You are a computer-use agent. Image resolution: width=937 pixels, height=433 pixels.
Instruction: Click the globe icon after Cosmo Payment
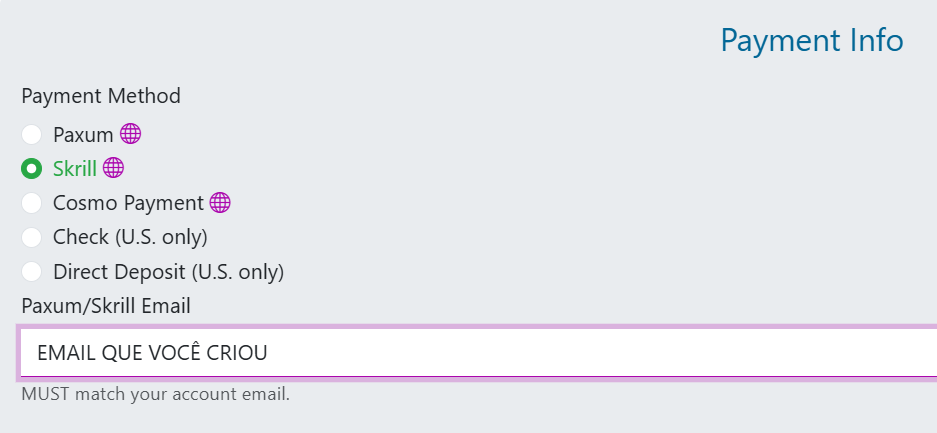[x=220, y=203]
